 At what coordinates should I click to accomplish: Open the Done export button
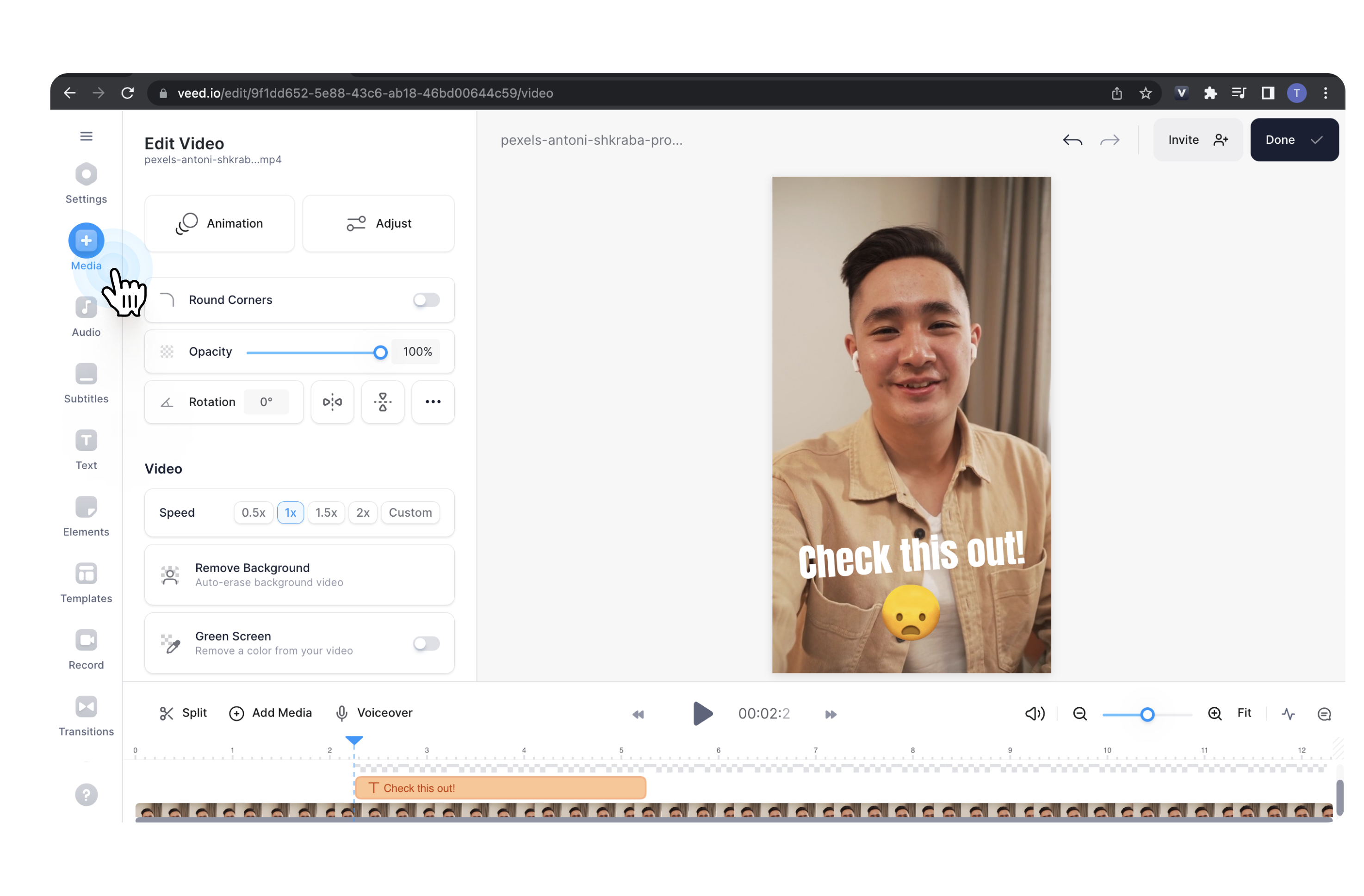point(1294,140)
